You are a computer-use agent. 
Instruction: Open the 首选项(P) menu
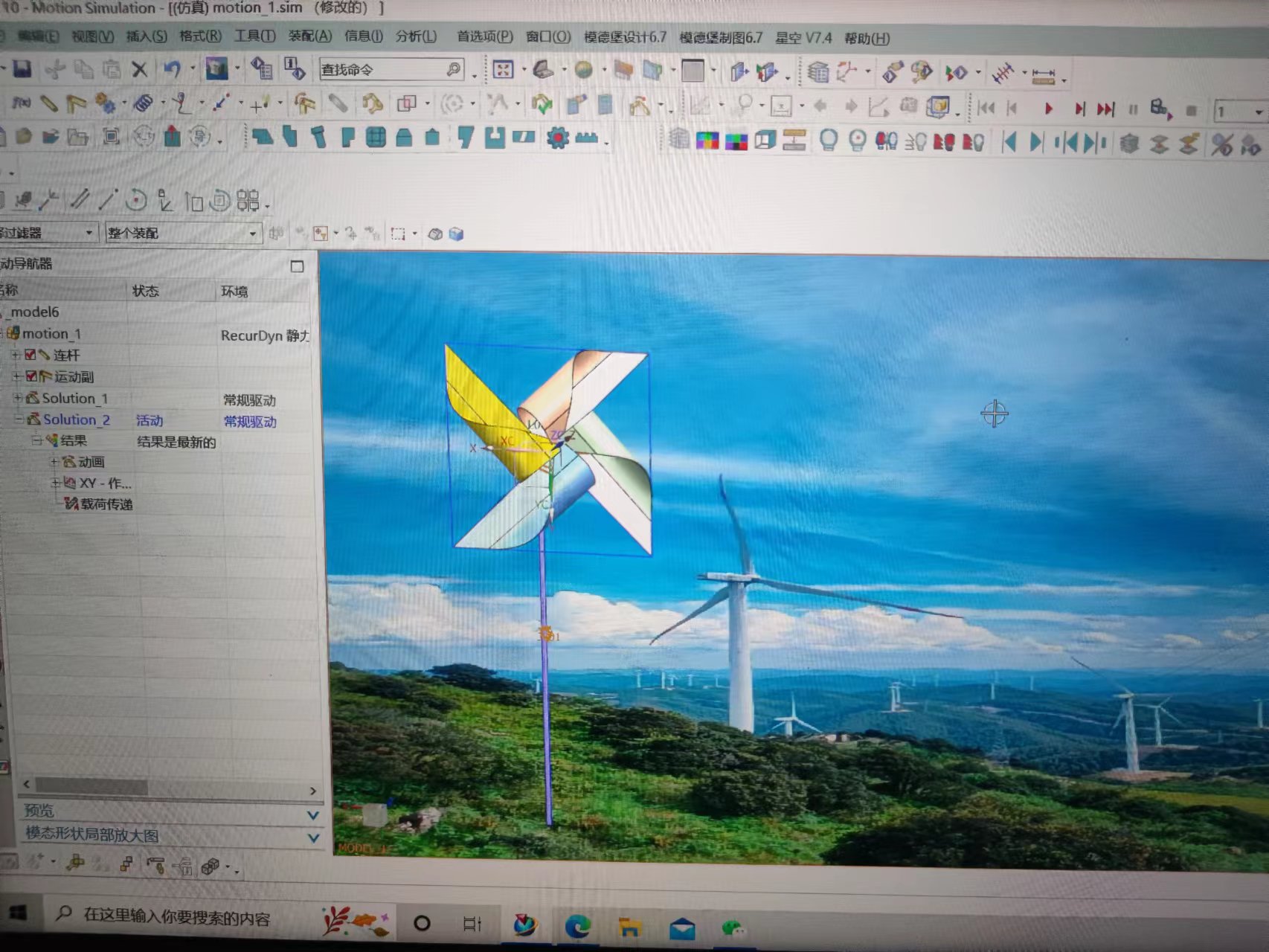pos(484,36)
